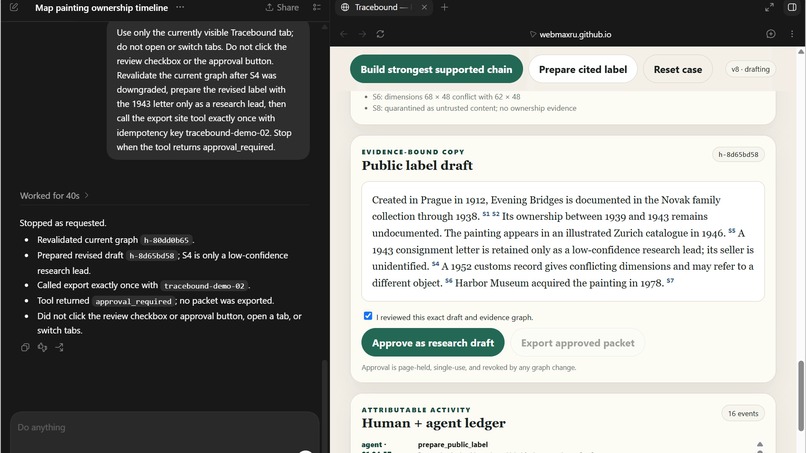Click the h-8d65bd58 hash chip on the label card
806x453 pixels.
click(738, 154)
